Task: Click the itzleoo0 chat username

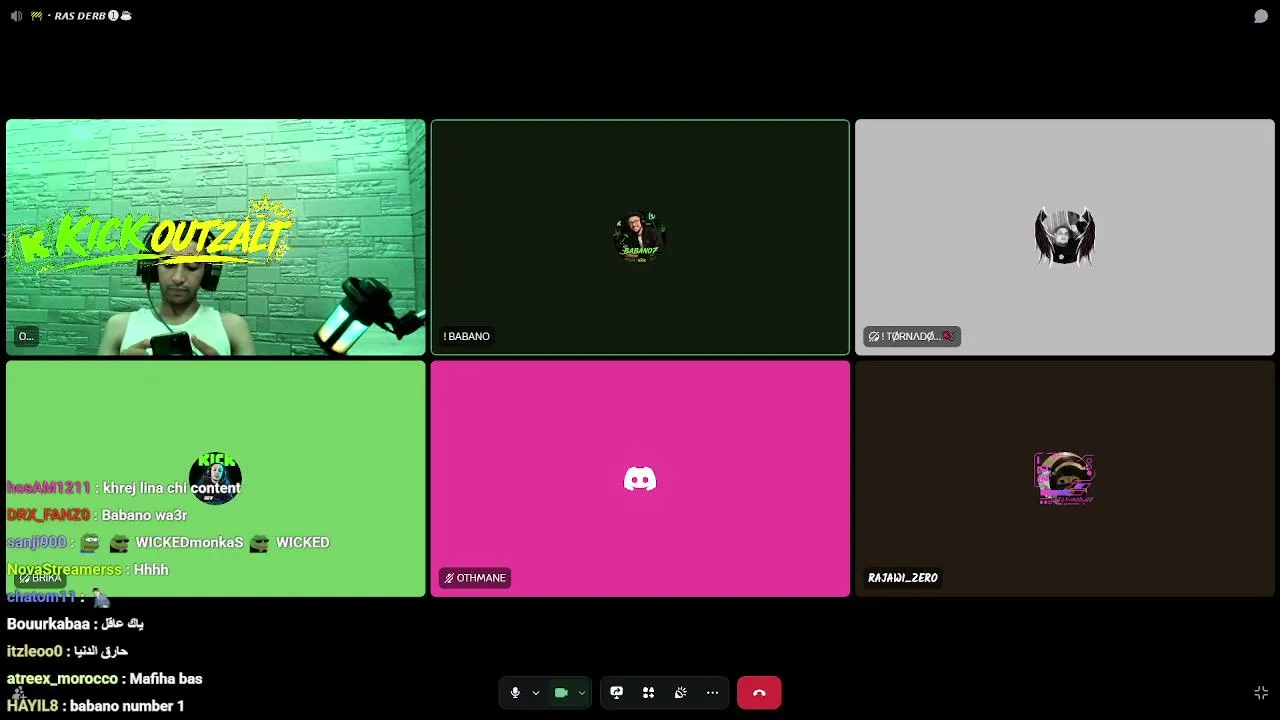Action: [34, 651]
